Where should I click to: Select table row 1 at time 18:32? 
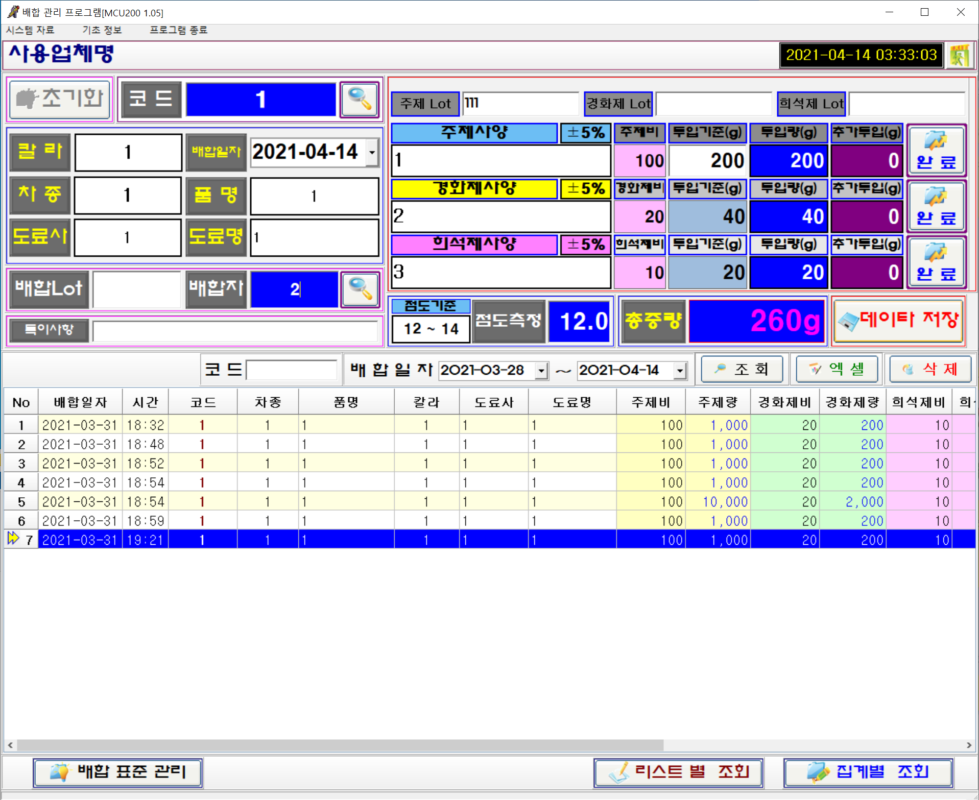[490, 425]
